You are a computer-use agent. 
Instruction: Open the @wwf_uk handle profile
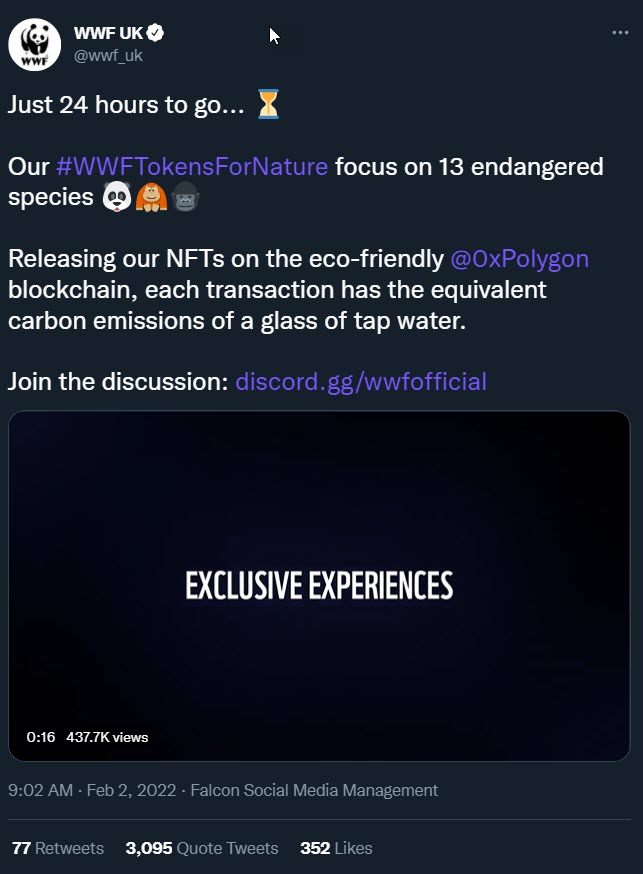(x=108, y=56)
